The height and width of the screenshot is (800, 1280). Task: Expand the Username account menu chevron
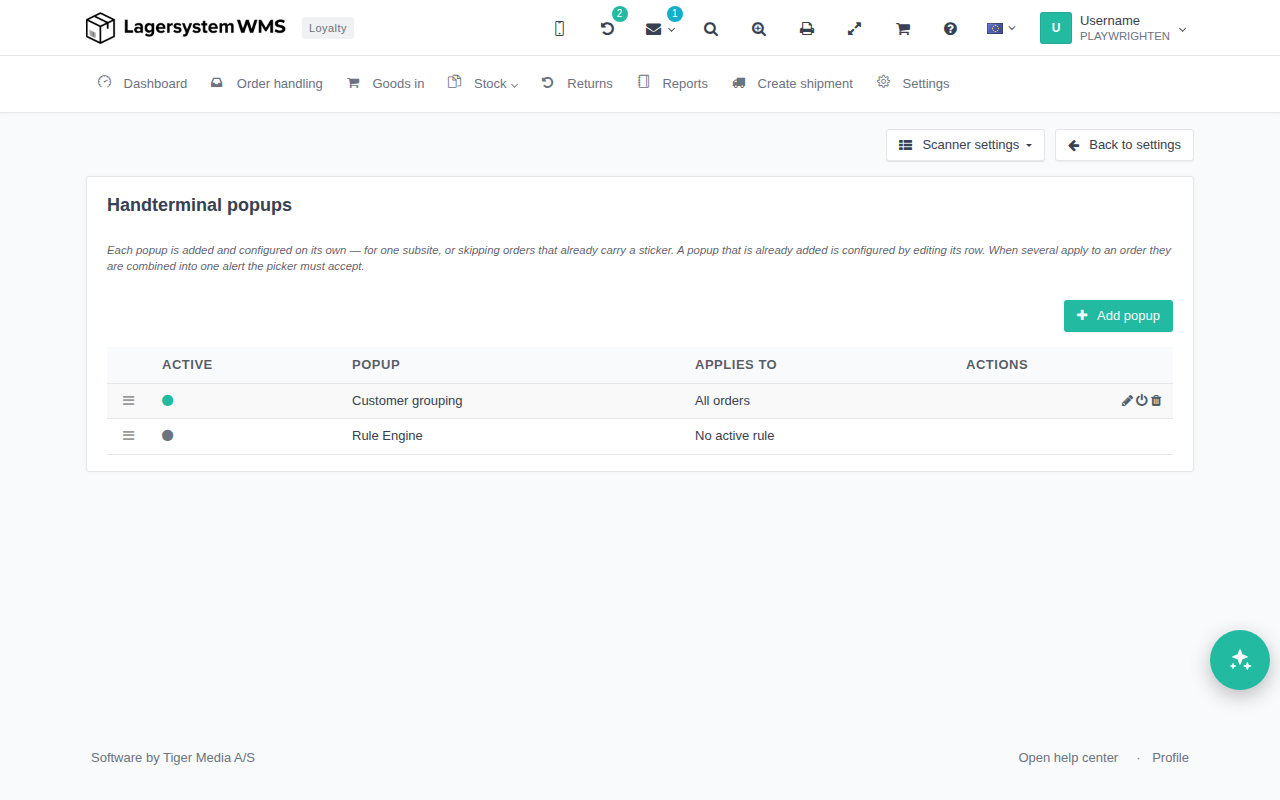click(1183, 29)
